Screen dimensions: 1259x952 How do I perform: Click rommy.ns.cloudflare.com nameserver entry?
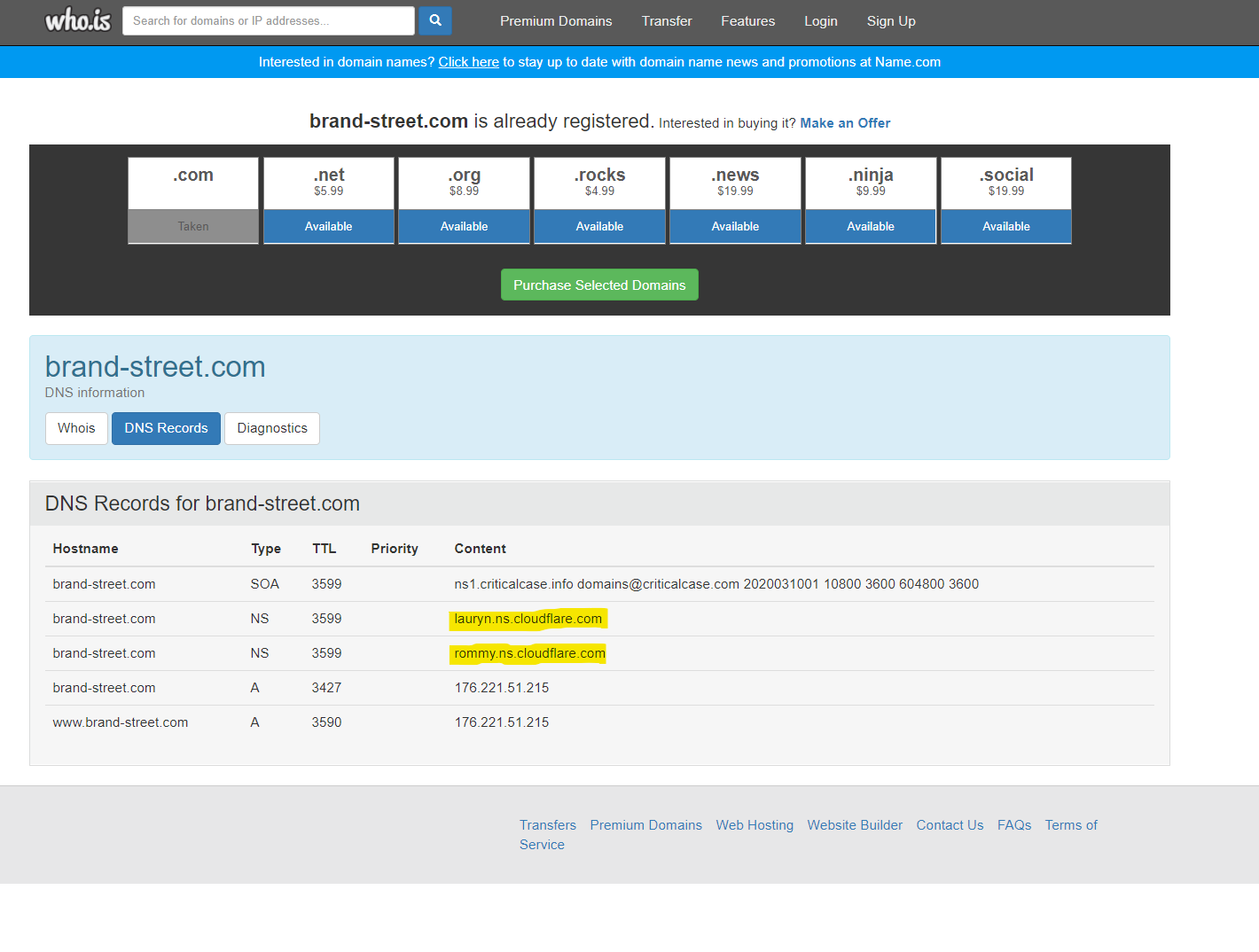click(x=530, y=653)
